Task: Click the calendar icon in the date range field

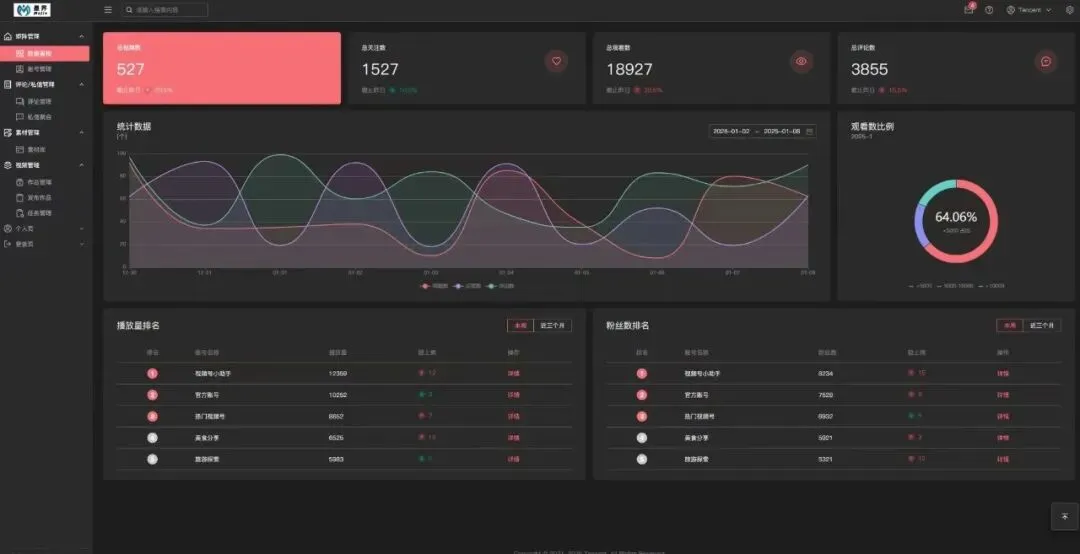Action: [x=809, y=131]
